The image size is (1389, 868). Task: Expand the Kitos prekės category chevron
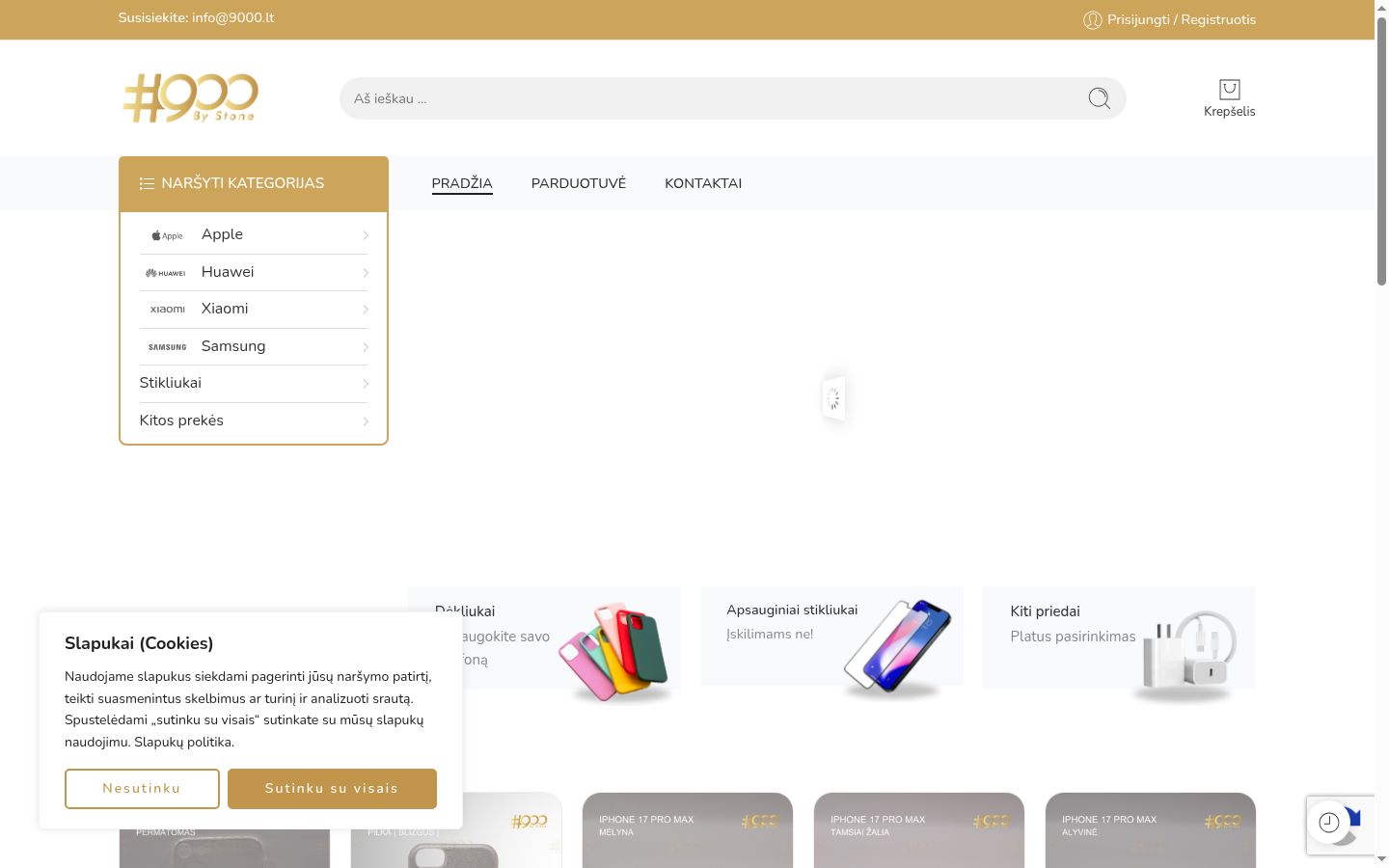366,421
